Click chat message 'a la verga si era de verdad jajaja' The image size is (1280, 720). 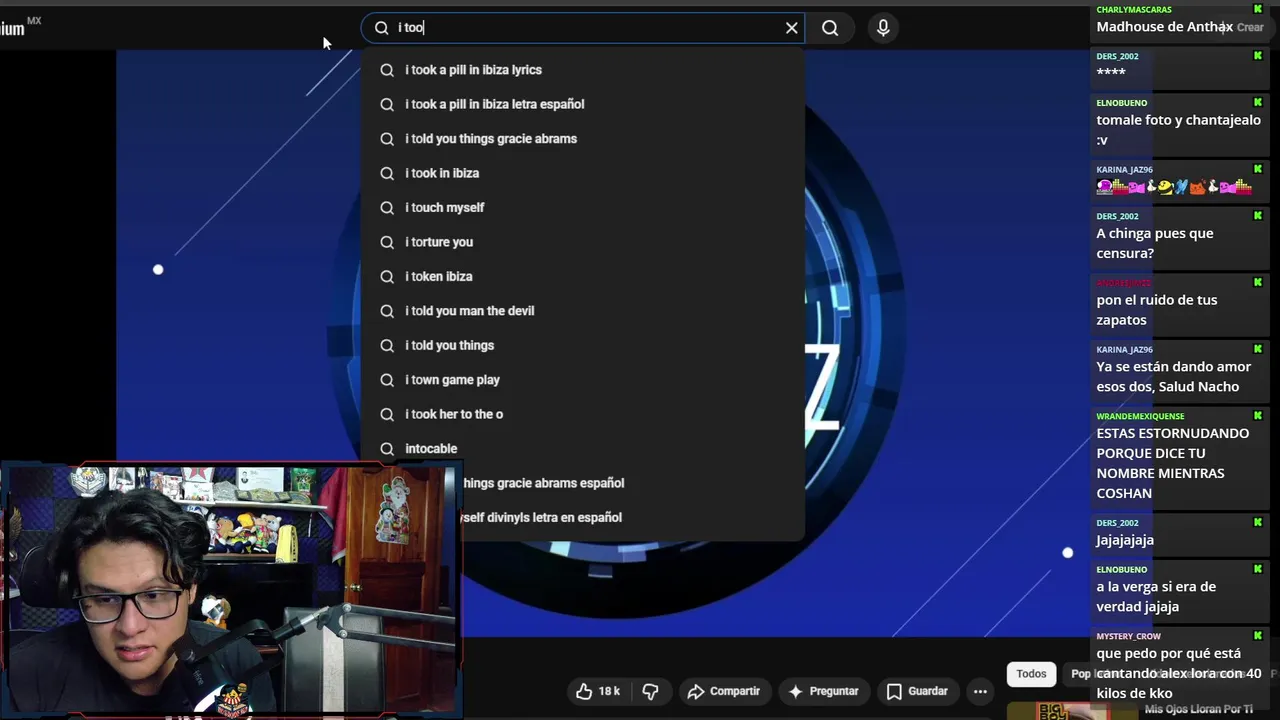(1156, 597)
